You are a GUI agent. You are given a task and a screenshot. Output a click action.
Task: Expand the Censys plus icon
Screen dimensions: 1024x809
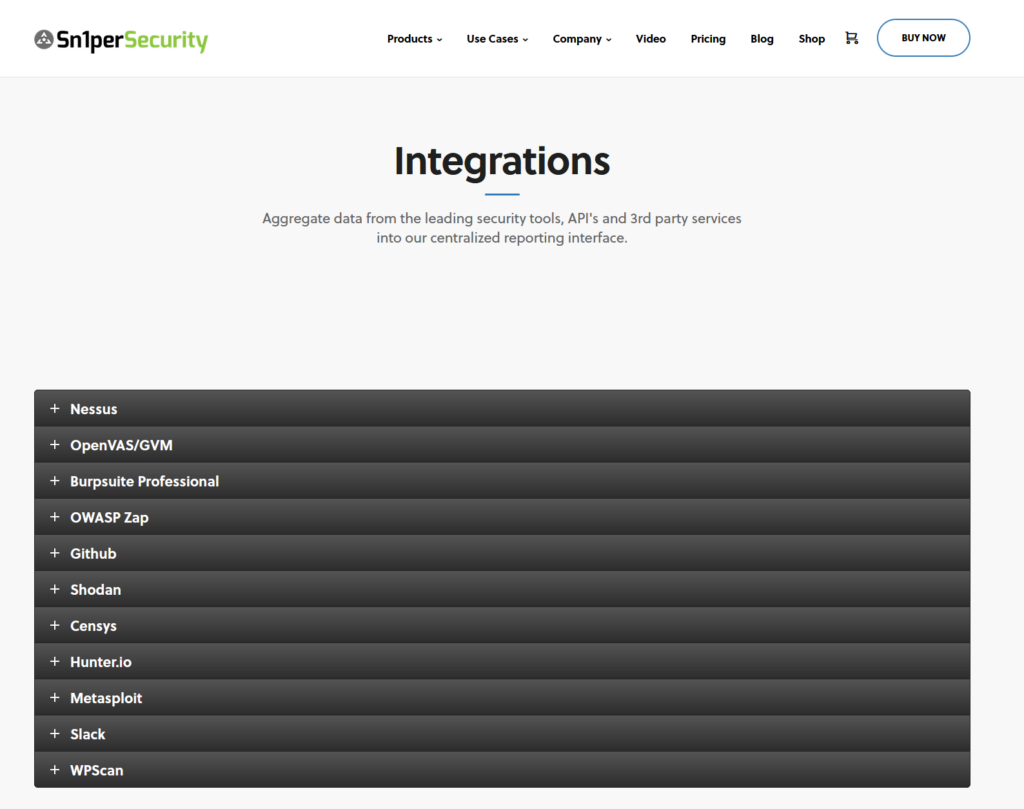[55, 626]
